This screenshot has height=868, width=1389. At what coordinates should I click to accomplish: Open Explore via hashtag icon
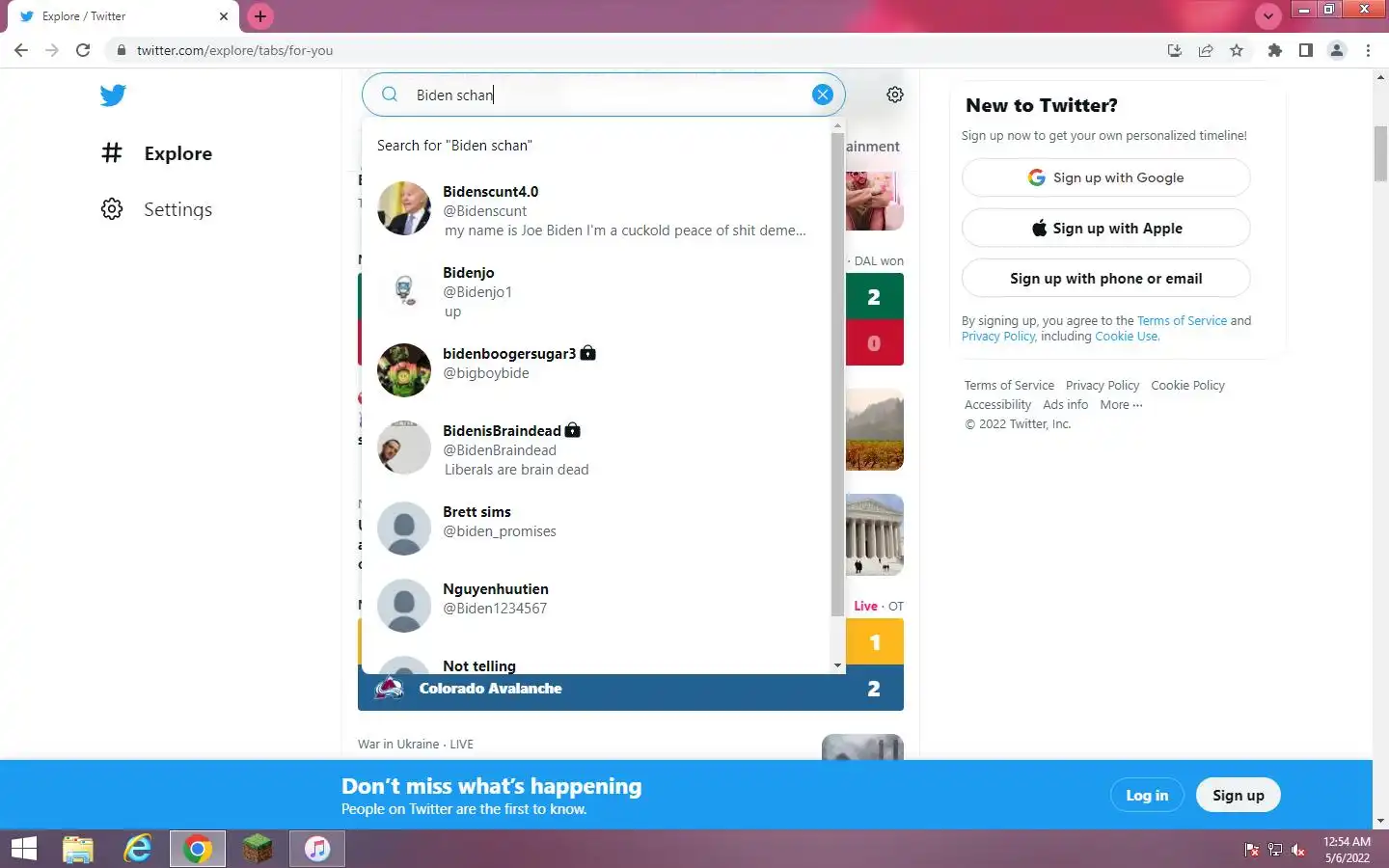(112, 152)
